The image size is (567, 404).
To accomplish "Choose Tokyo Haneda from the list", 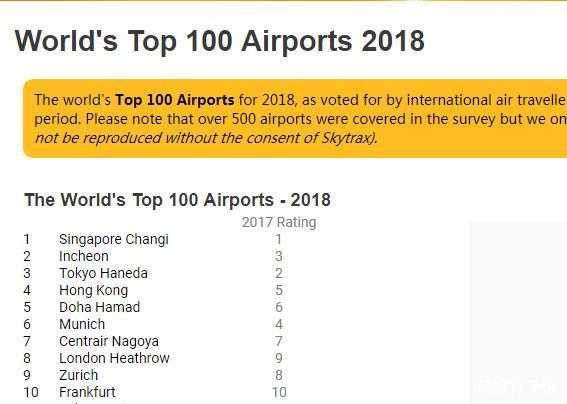I will point(103,273).
